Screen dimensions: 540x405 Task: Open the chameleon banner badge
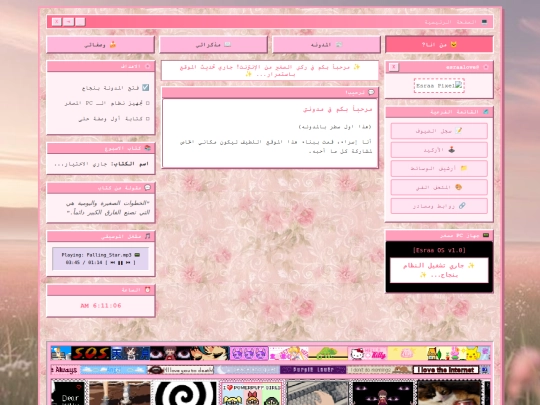click(x=328, y=353)
